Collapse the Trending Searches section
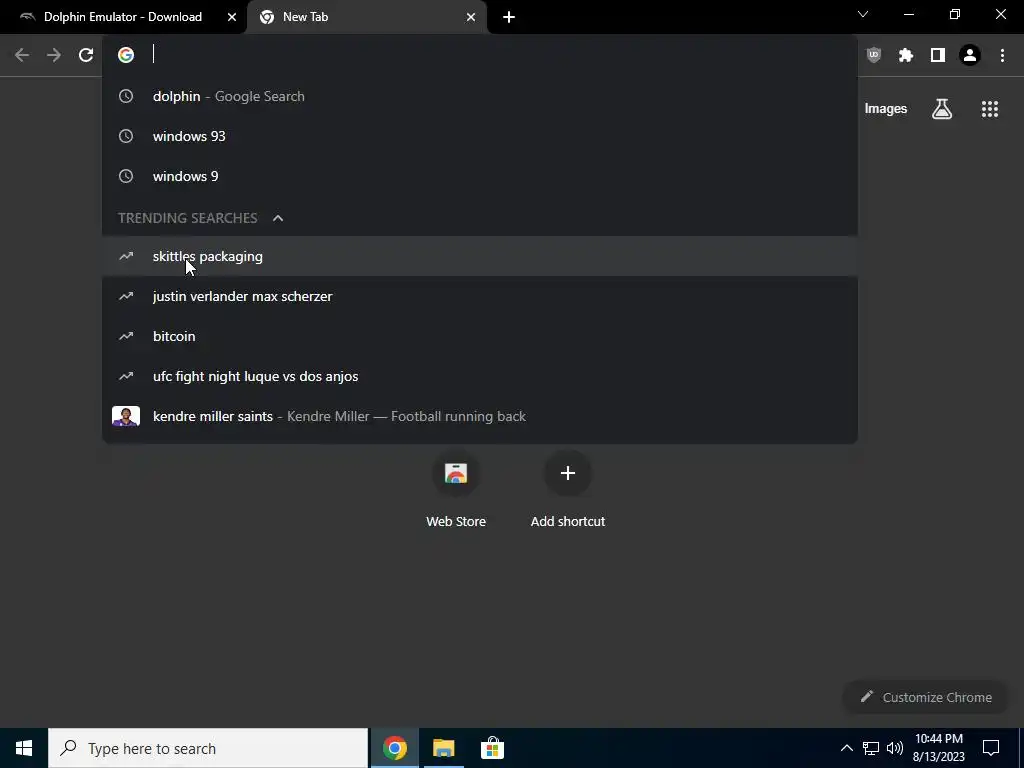This screenshot has height=768, width=1024. point(278,218)
